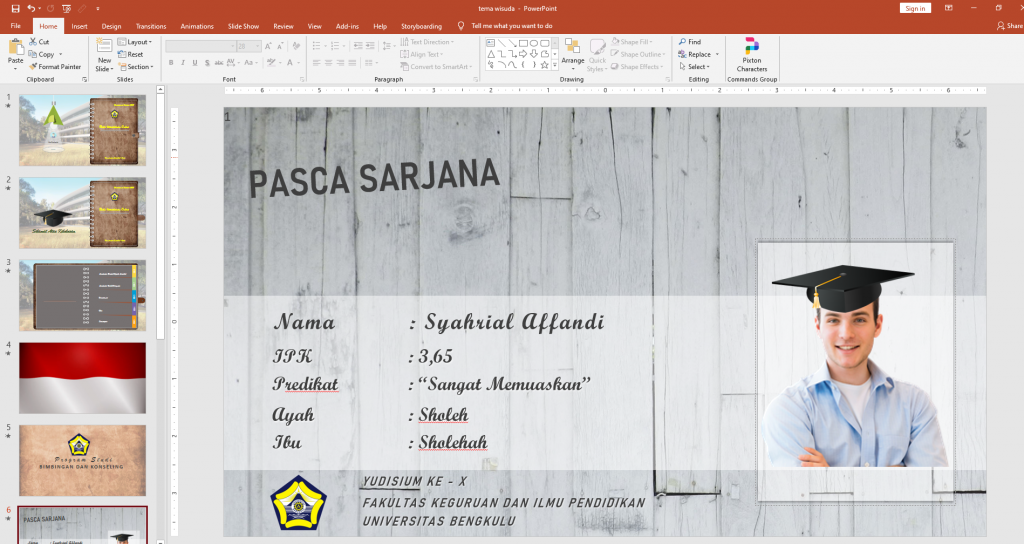This screenshot has width=1024, height=544.
Task: Open the Section dropdown
Action: click(136, 67)
